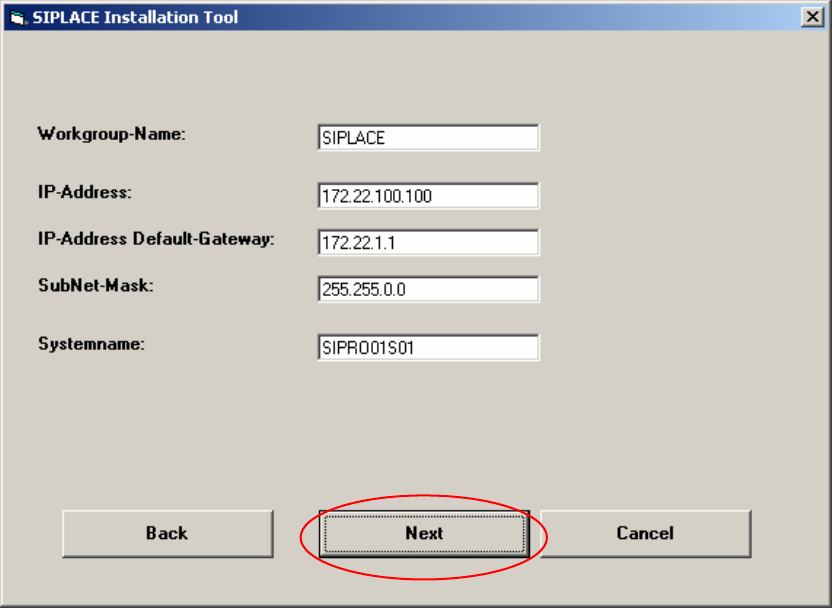Image resolution: width=832 pixels, height=608 pixels.
Task: Click the SubNet-Mask field 255.255.0.0
Action: [x=429, y=289]
